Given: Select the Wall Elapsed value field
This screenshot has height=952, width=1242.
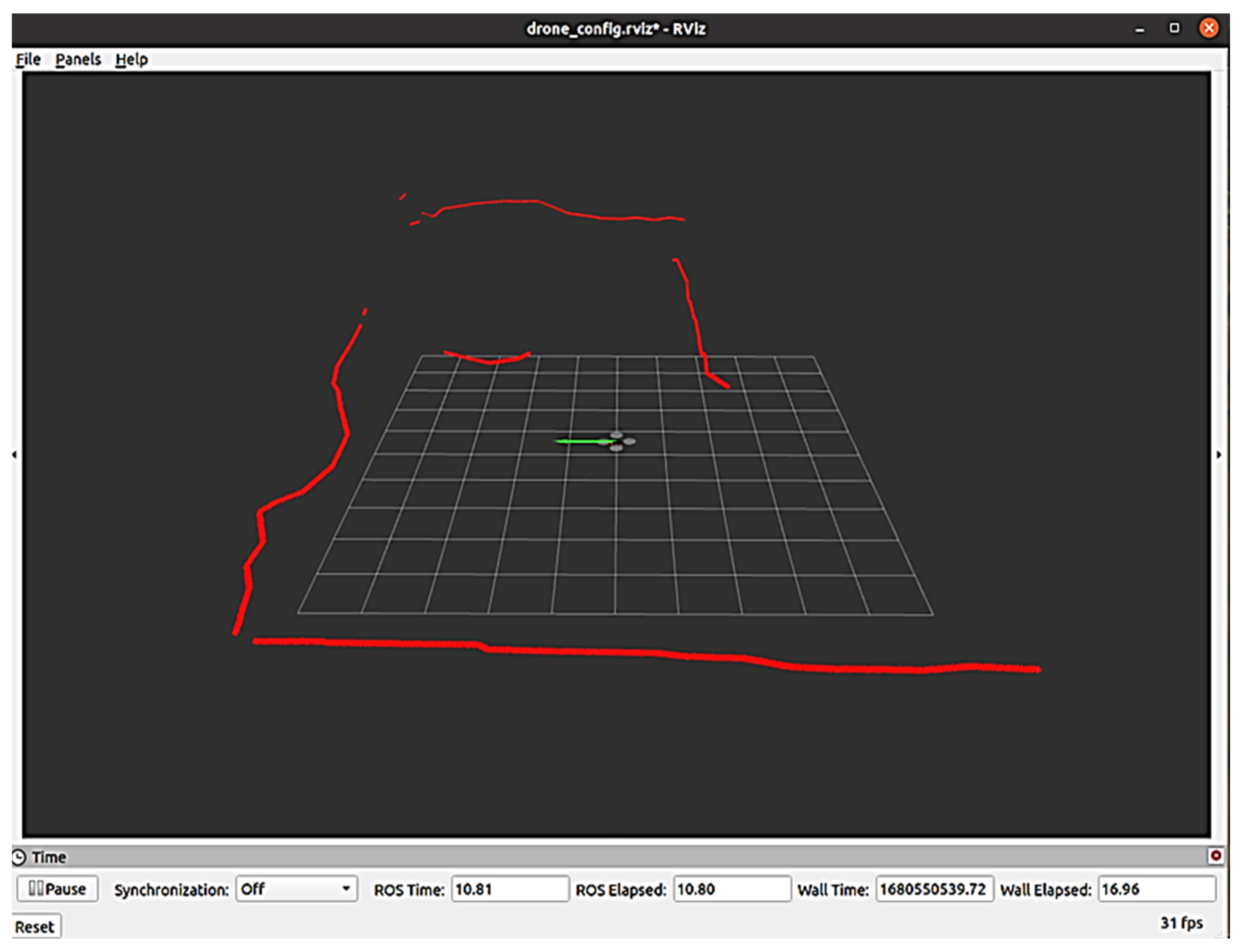Looking at the screenshot, I should coord(1156,889).
